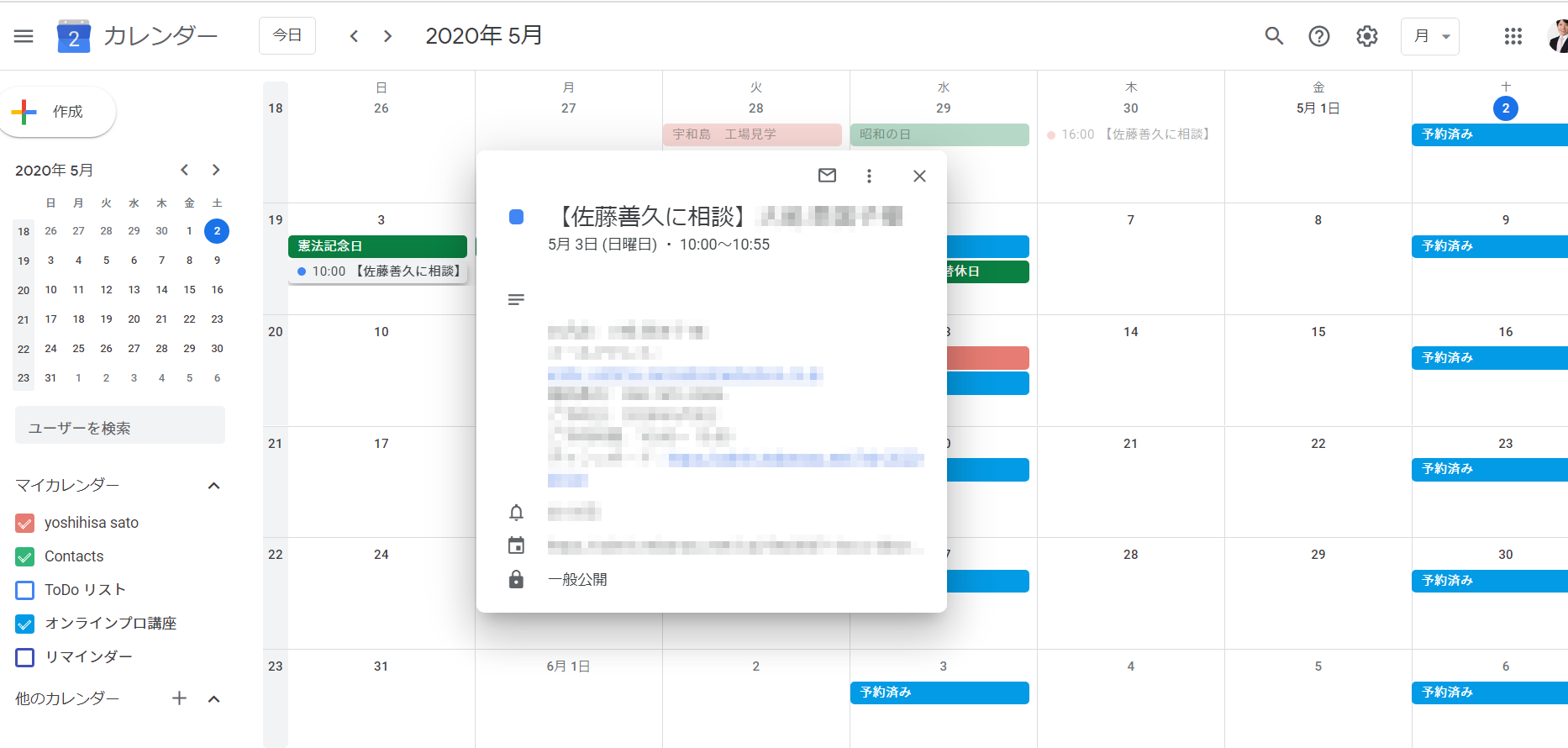
Task: Enable ToDo リスト calendar checkbox
Action: [25, 590]
